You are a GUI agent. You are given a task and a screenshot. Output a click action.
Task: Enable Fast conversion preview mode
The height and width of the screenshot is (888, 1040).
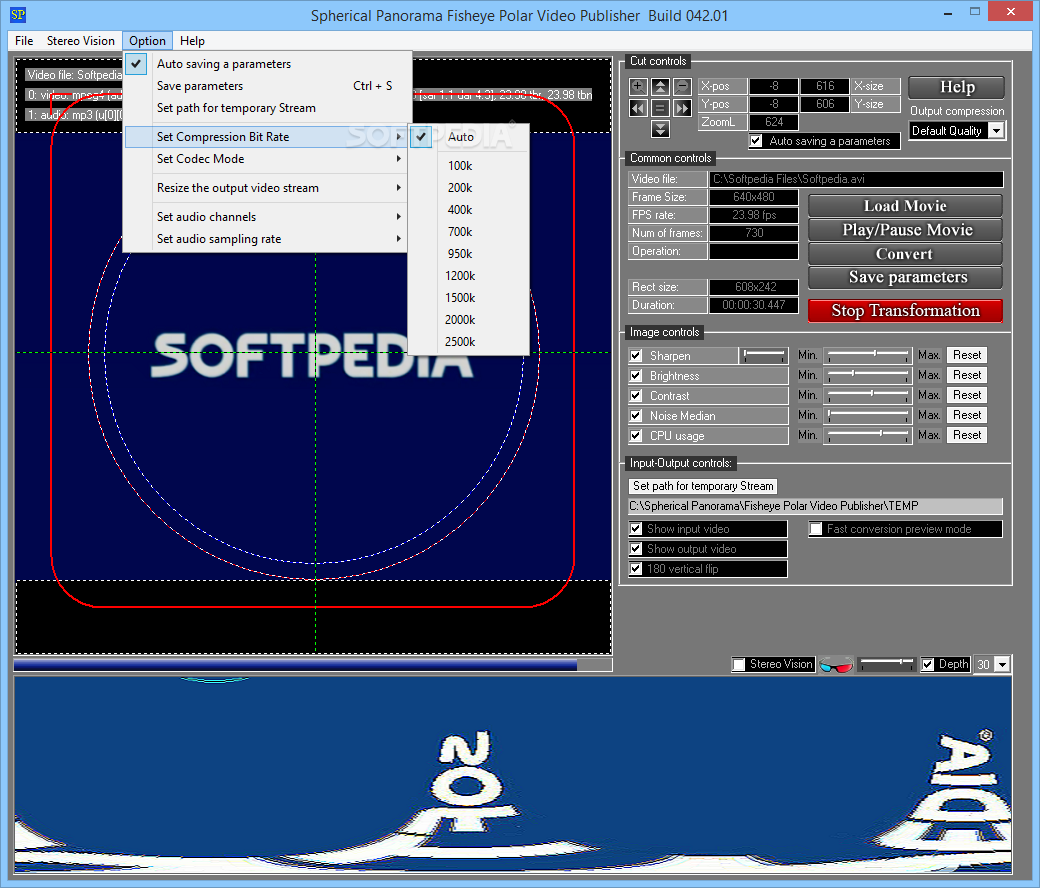pos(816,529)
